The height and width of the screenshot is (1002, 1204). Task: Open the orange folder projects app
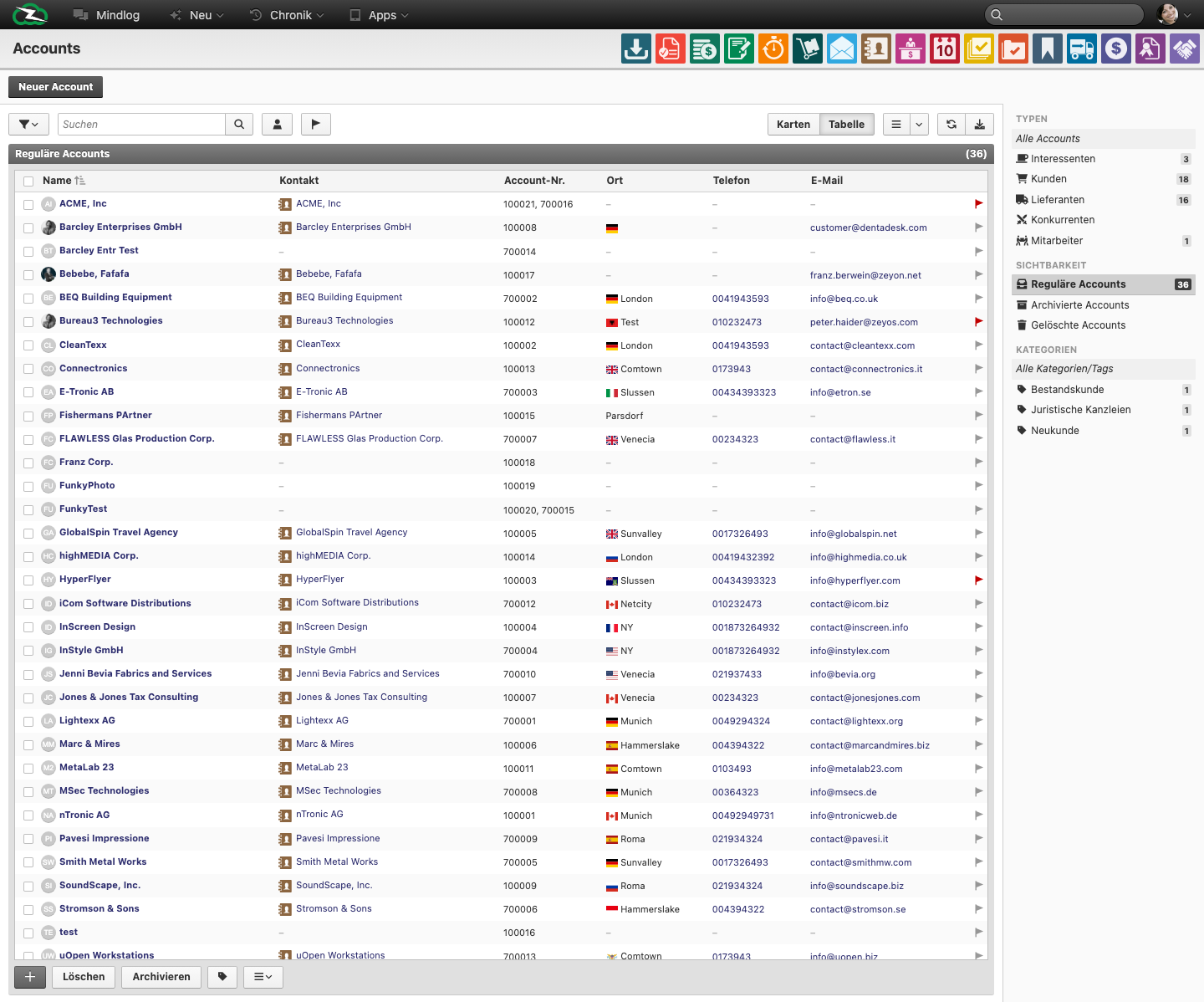[1013, 49]
